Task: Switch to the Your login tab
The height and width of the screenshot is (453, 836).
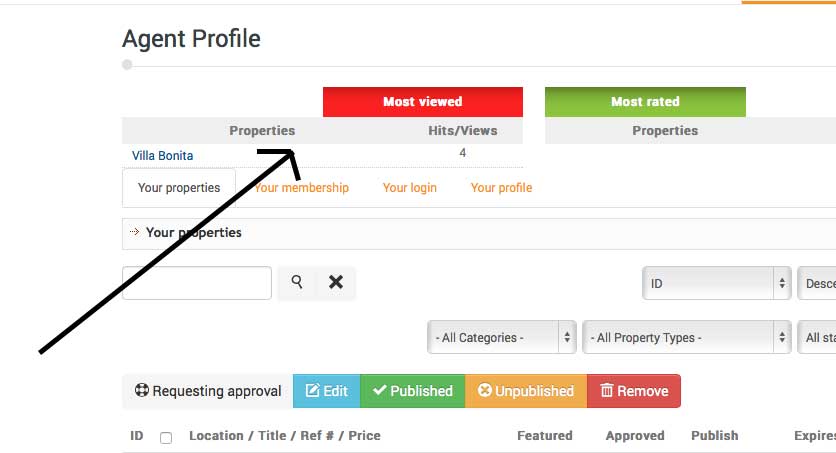Action: tap(409, 188)
